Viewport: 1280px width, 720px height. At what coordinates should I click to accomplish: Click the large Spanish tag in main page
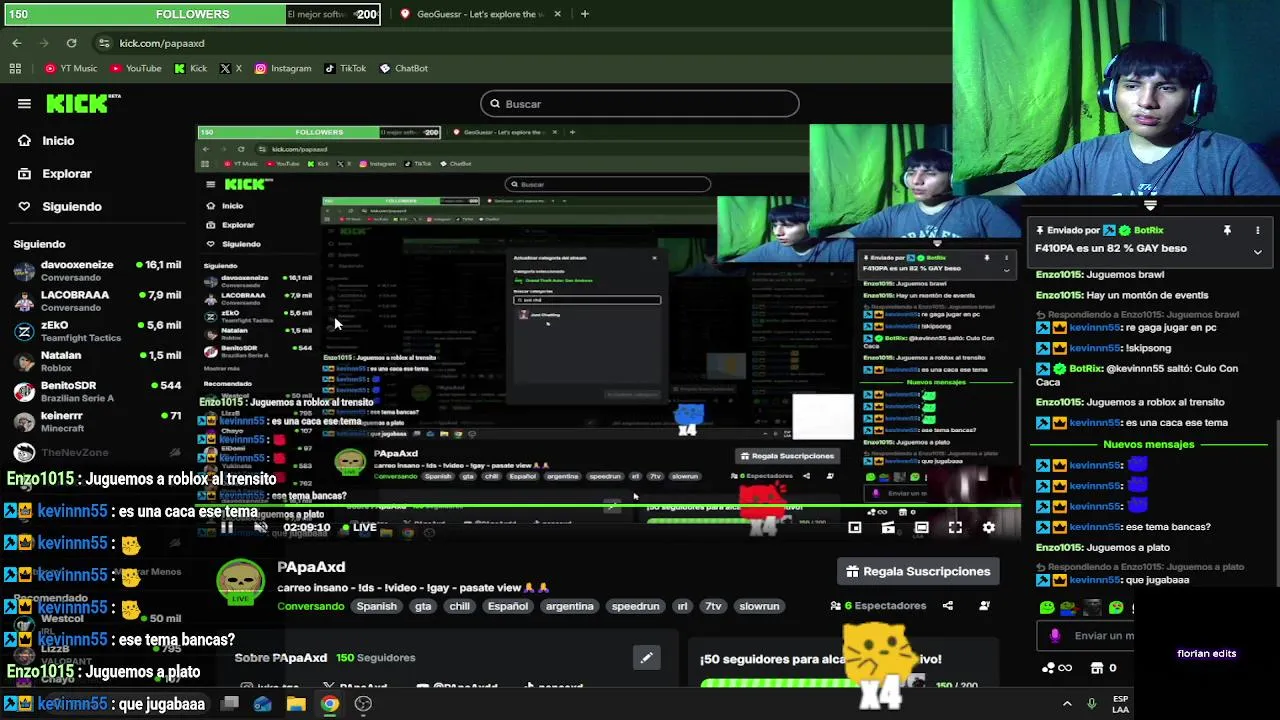(x=377, y=606)
